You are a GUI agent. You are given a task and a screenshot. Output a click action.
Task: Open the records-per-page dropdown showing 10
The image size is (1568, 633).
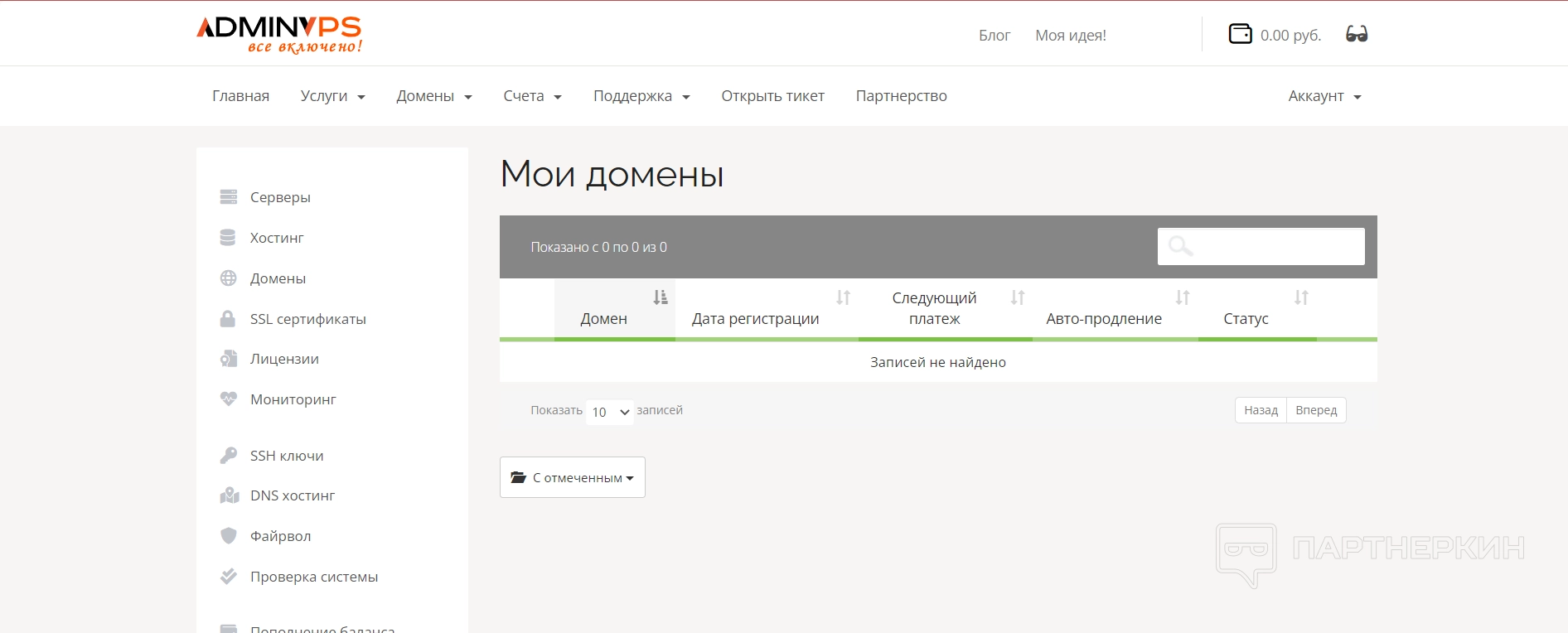point(610,412)
